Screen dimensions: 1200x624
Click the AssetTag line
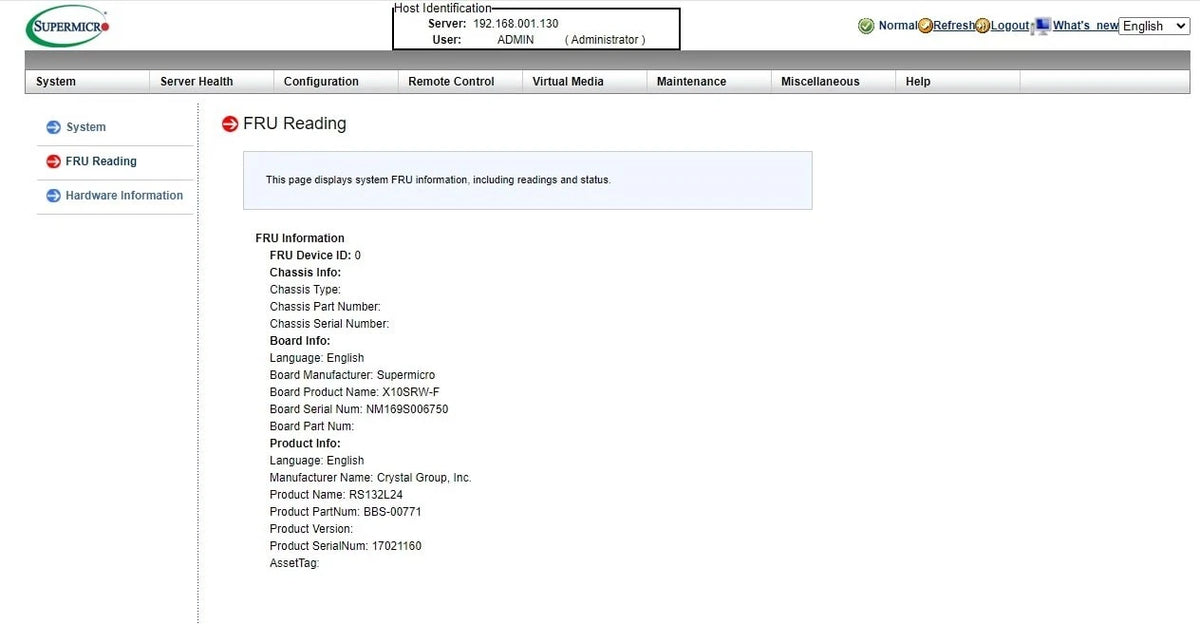point(294,563)
